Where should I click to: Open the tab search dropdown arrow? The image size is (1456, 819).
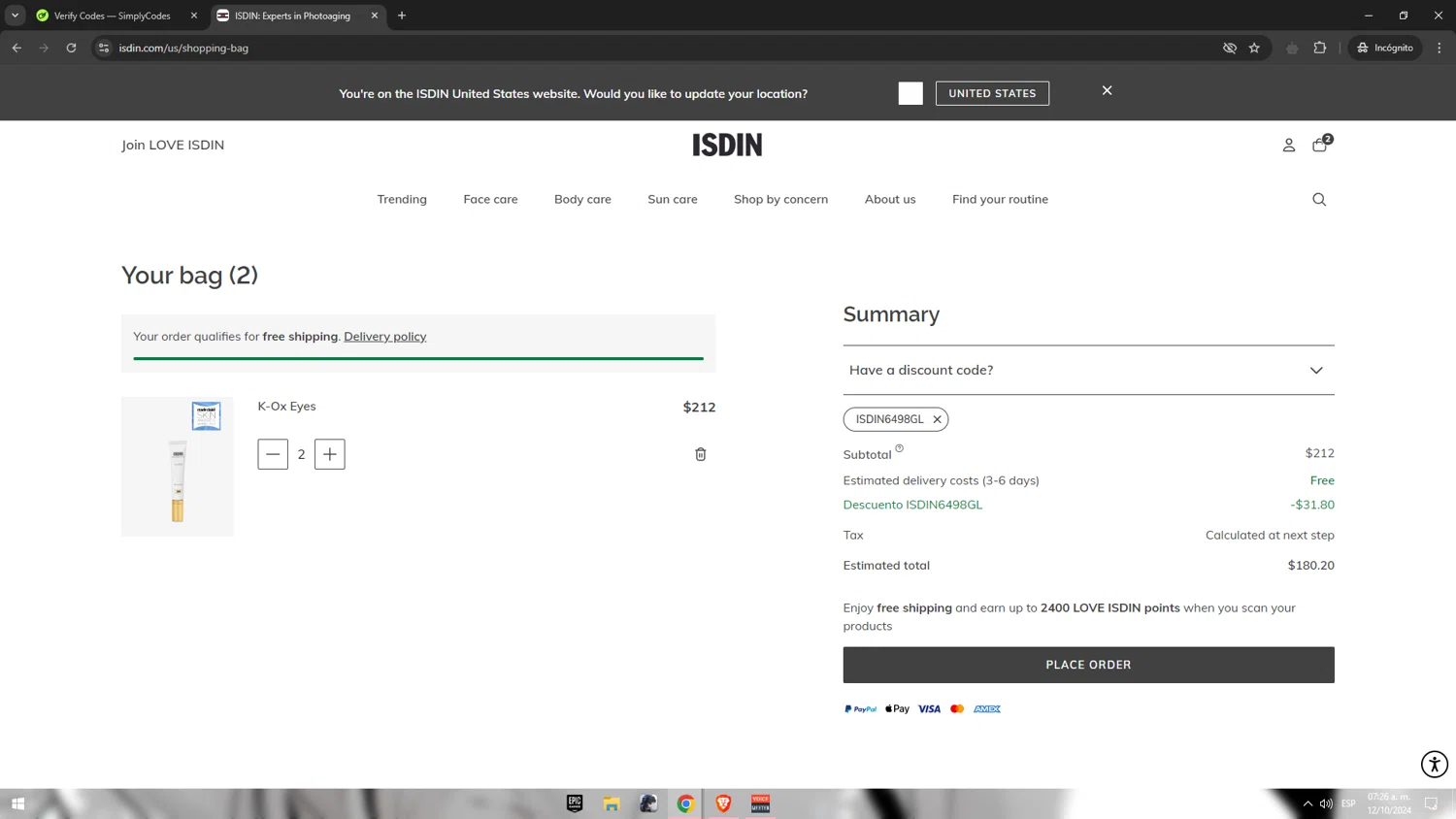(x=15, y=16)
